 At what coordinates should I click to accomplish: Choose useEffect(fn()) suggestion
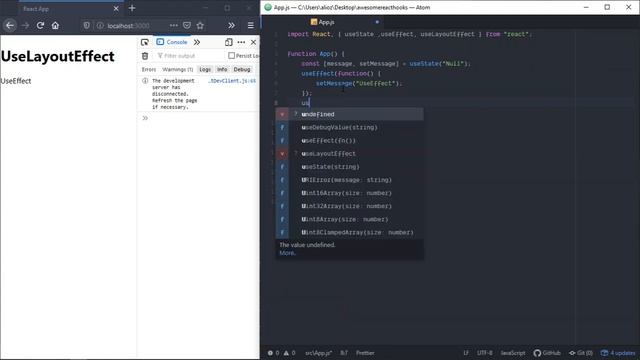pos(350,140)
